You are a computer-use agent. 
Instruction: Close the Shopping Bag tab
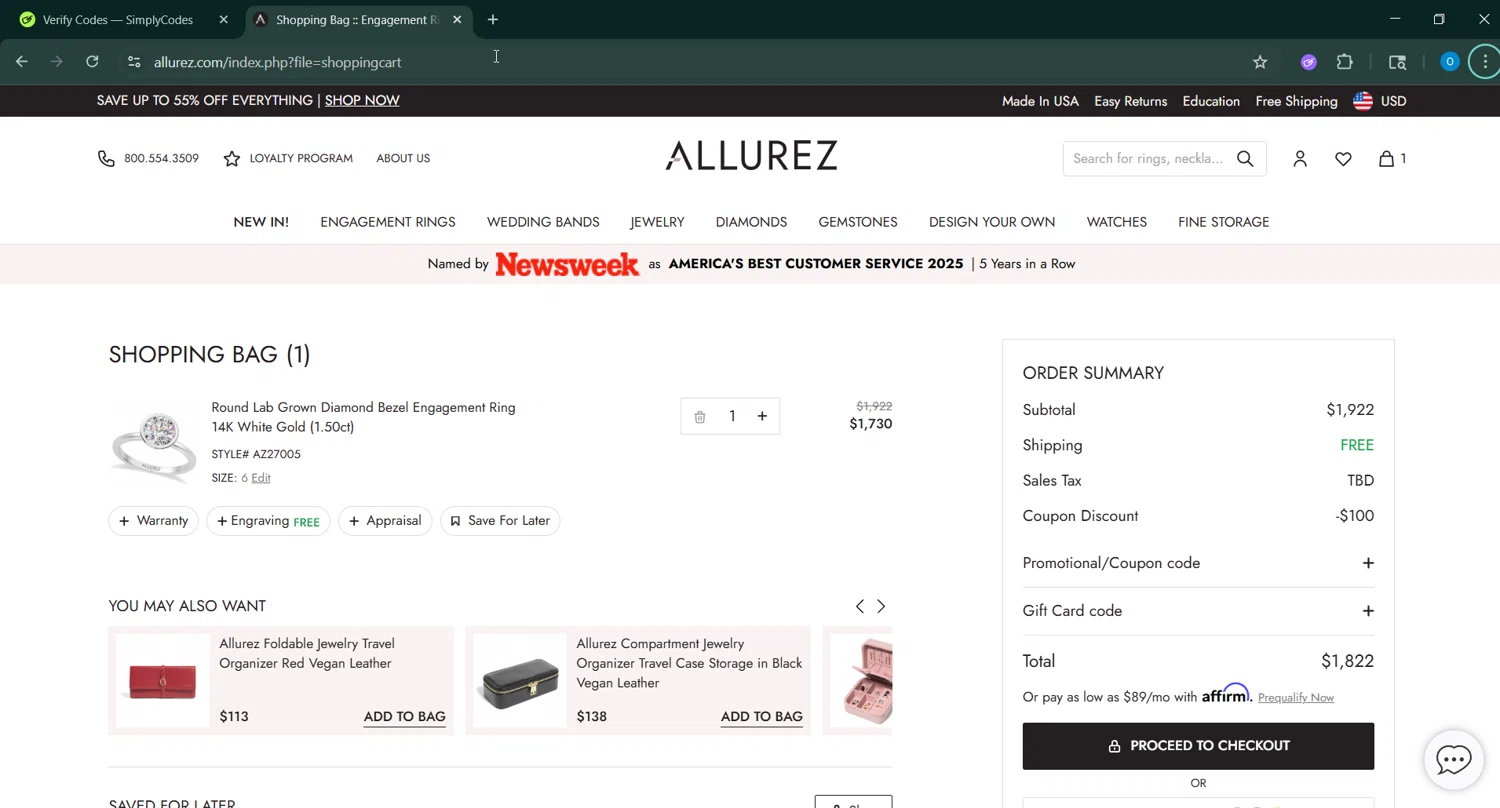pyautogui.click(x=457, y=19)
